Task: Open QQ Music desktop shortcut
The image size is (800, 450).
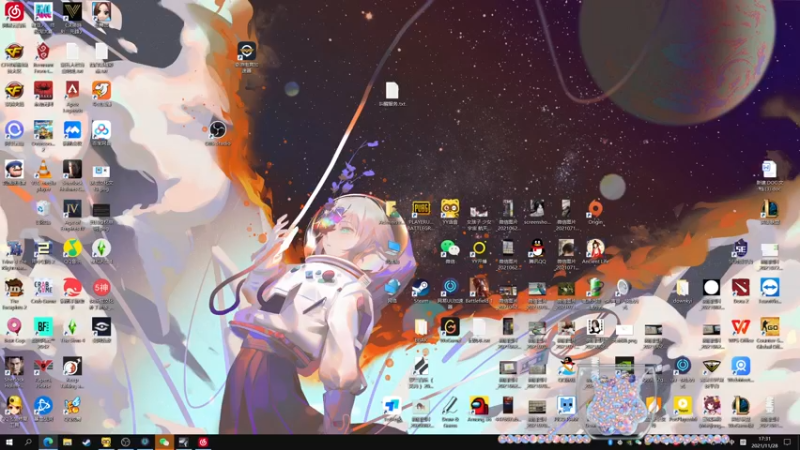Action: 72,248
